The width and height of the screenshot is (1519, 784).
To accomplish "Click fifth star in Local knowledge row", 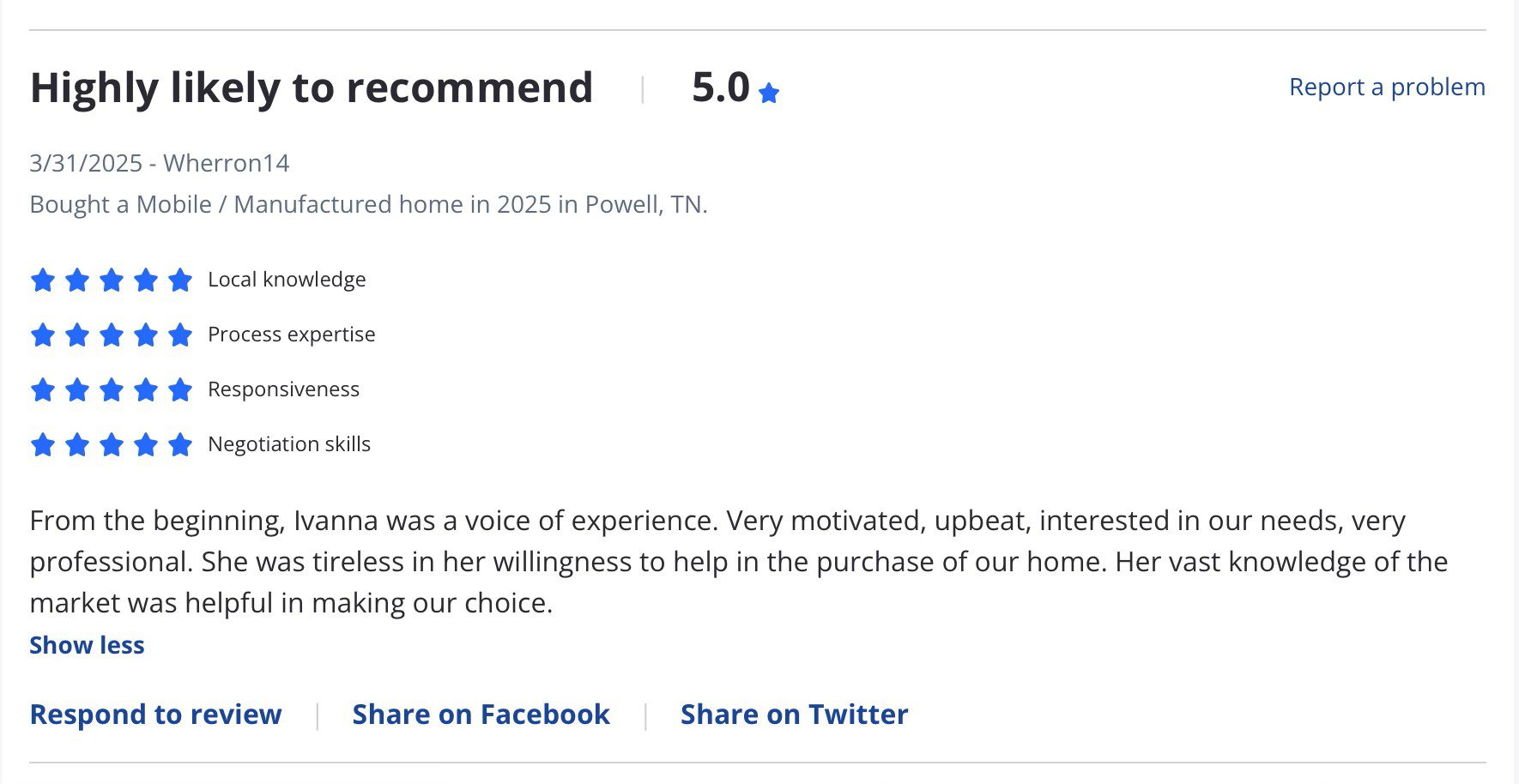I will point(180,280).
